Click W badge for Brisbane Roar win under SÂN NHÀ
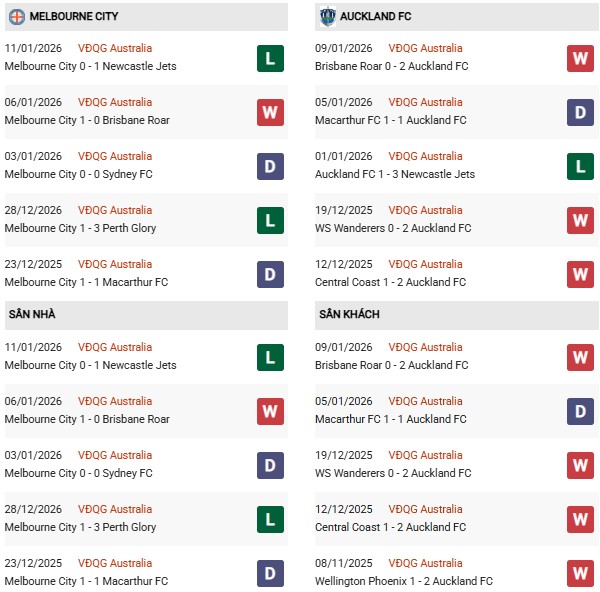The height and width of the screenshot is (592, 600). 270,411
